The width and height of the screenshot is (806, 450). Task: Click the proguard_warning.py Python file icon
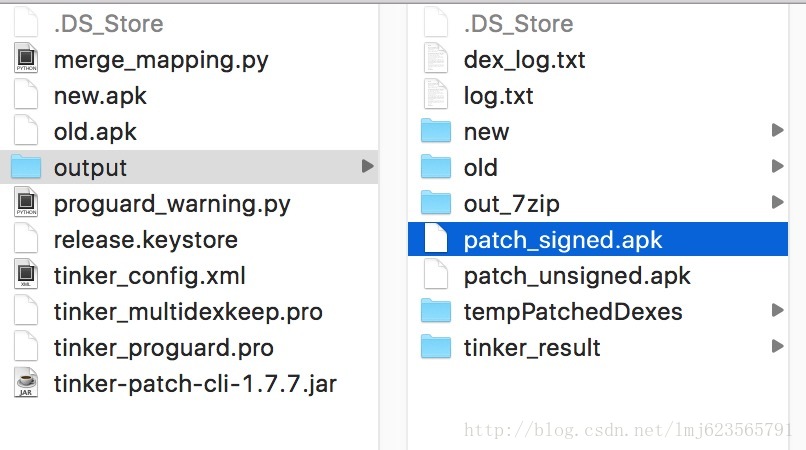[25, 204]
